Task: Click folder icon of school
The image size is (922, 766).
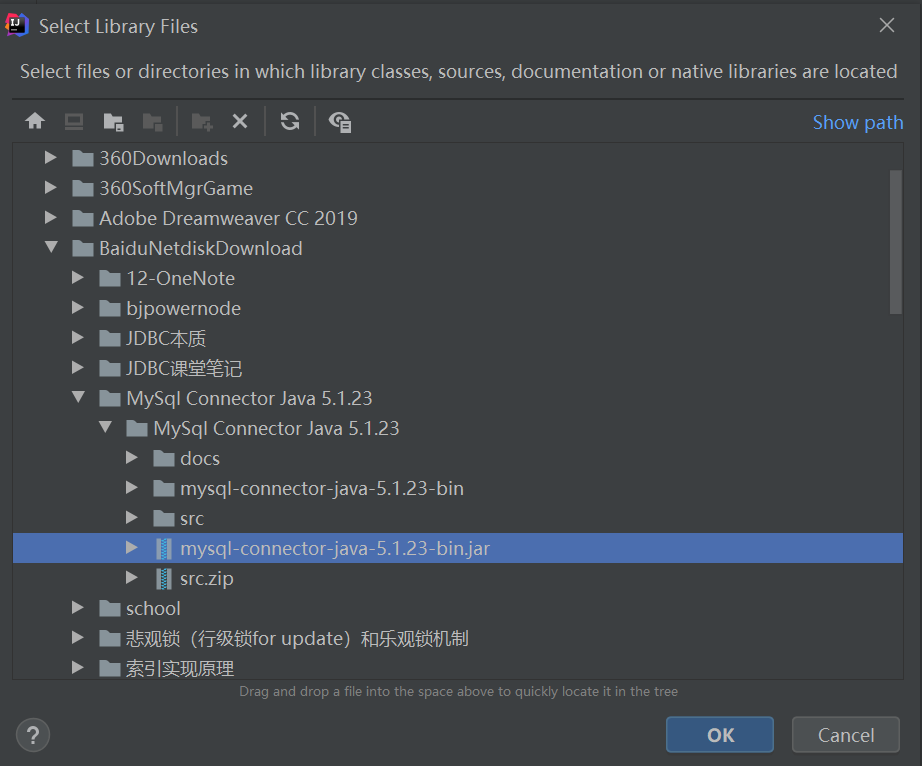Action: [x=109, y=608]
